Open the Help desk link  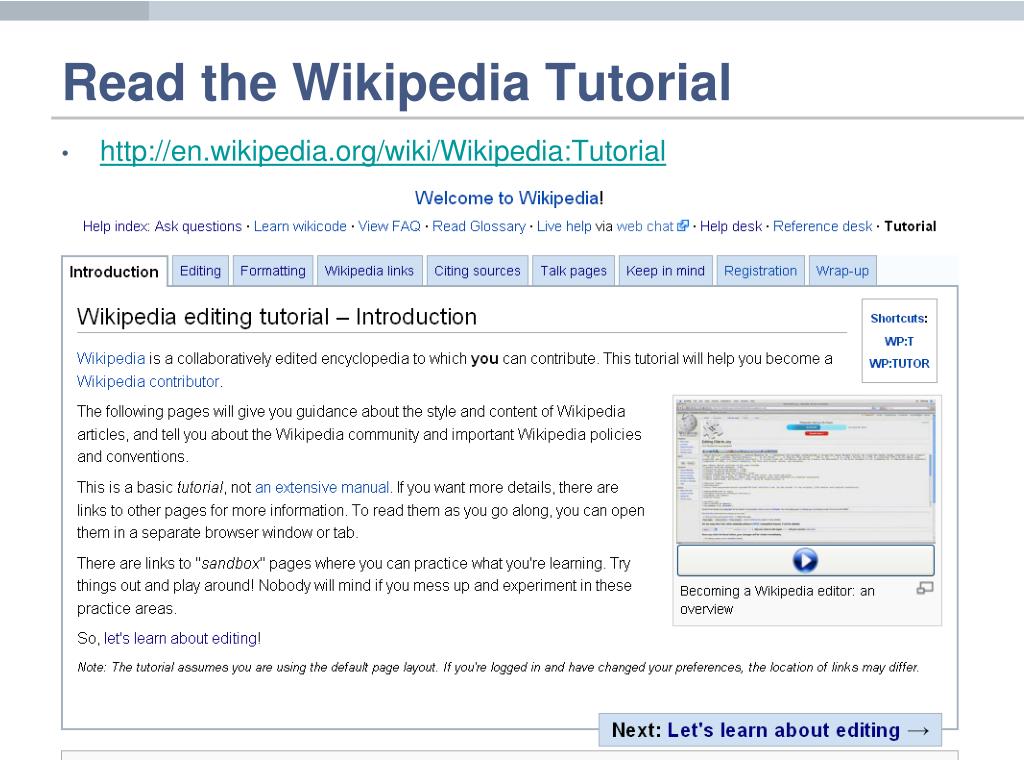coord(731,227)
